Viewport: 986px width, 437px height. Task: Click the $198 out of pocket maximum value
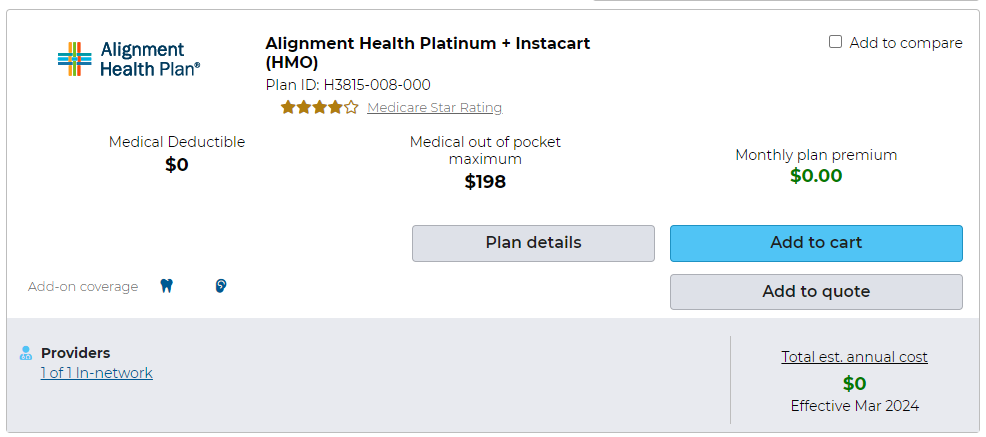485,182
